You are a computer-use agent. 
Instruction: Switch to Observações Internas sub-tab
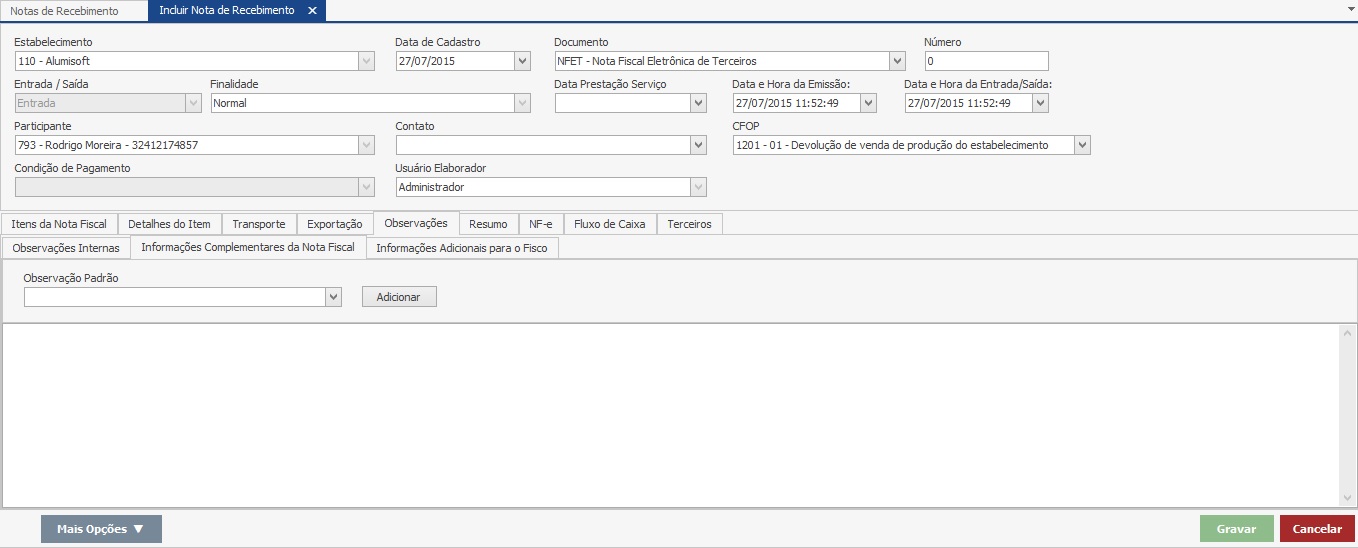pyautogui.click(x=66, y=248)
